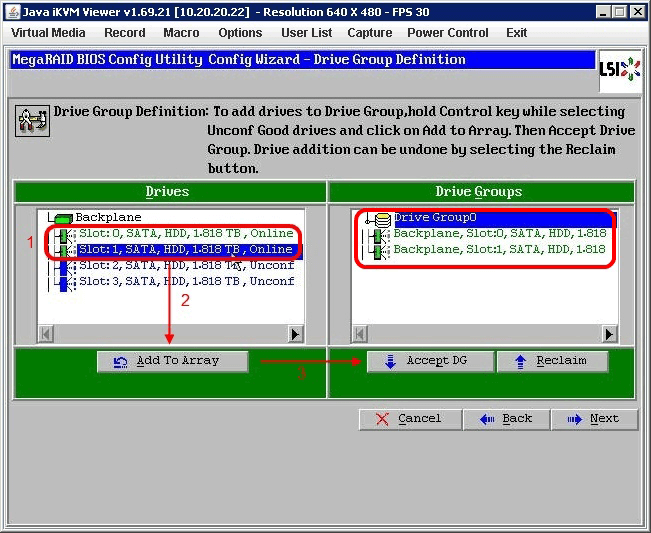Click Next to continue the wizard
This screenshot has height=533, width=651.
click(x=594, y=419)
